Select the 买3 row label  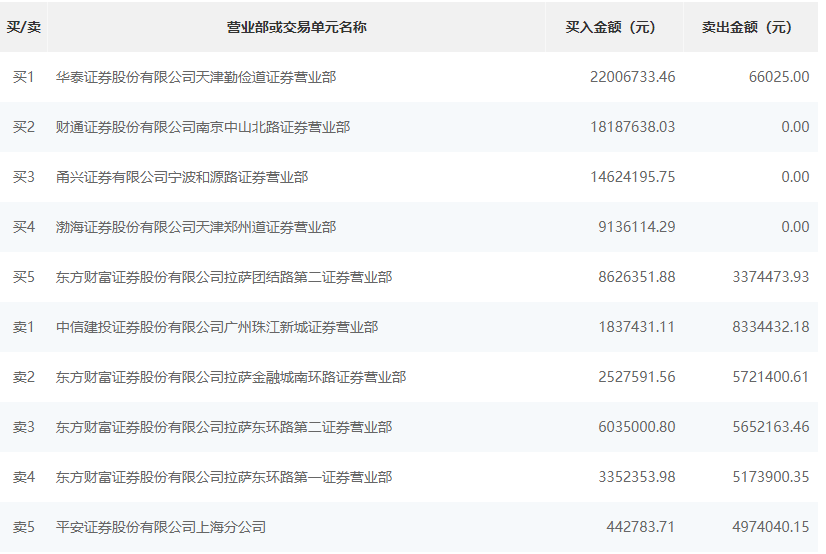point(24,177)
